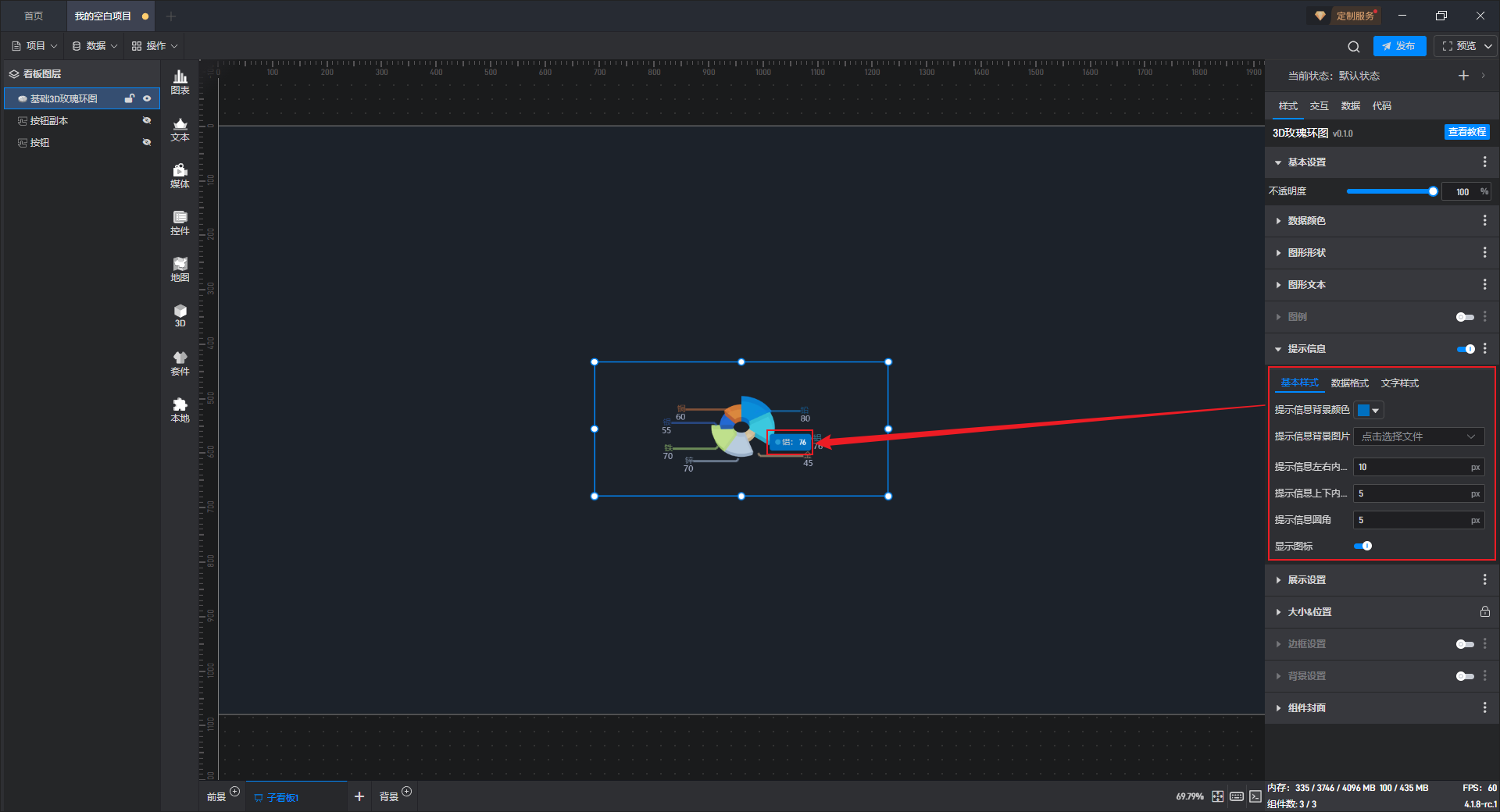Open more options for 基本设置 section

(1484, 162)
